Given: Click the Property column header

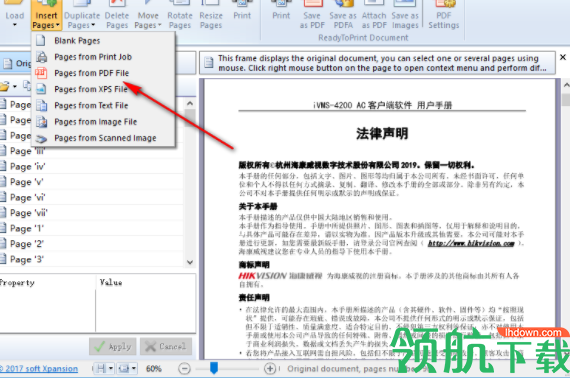Looking at the screenshot, I should click(48, 283).
